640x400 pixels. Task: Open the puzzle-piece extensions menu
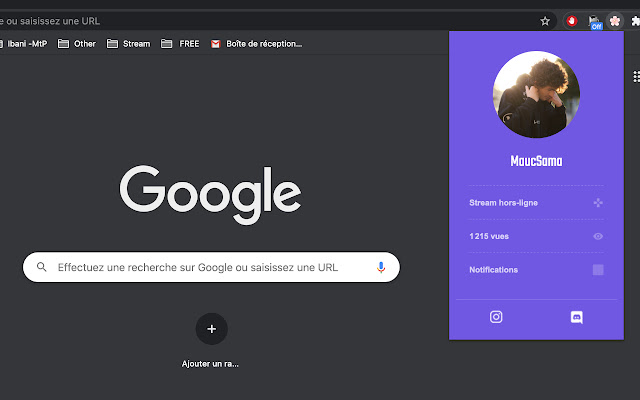tap(636, 20)
